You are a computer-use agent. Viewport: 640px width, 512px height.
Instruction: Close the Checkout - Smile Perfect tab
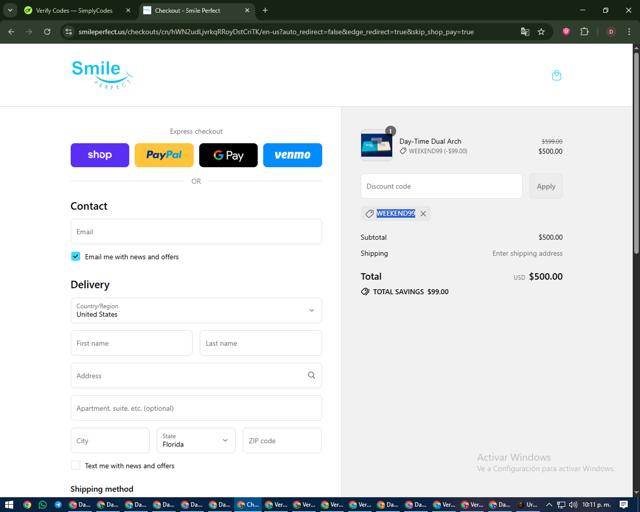tap(247, 11)
